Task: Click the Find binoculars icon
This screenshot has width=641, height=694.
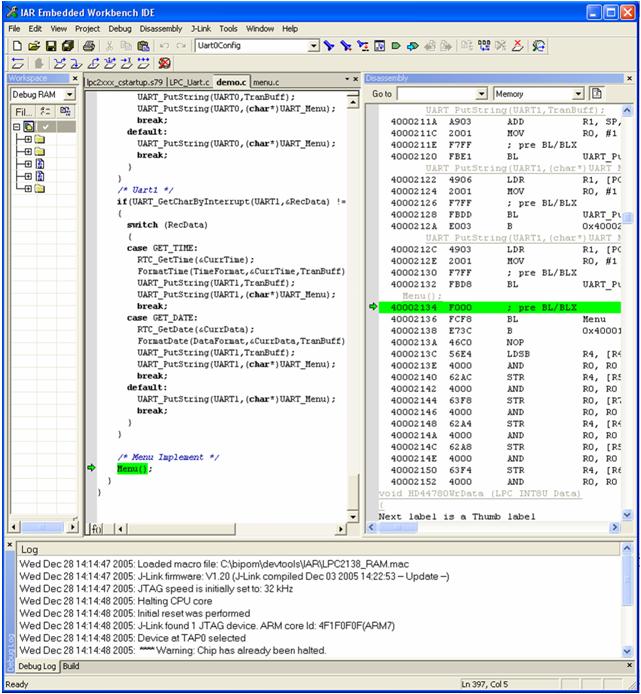Action: (329, 46)
